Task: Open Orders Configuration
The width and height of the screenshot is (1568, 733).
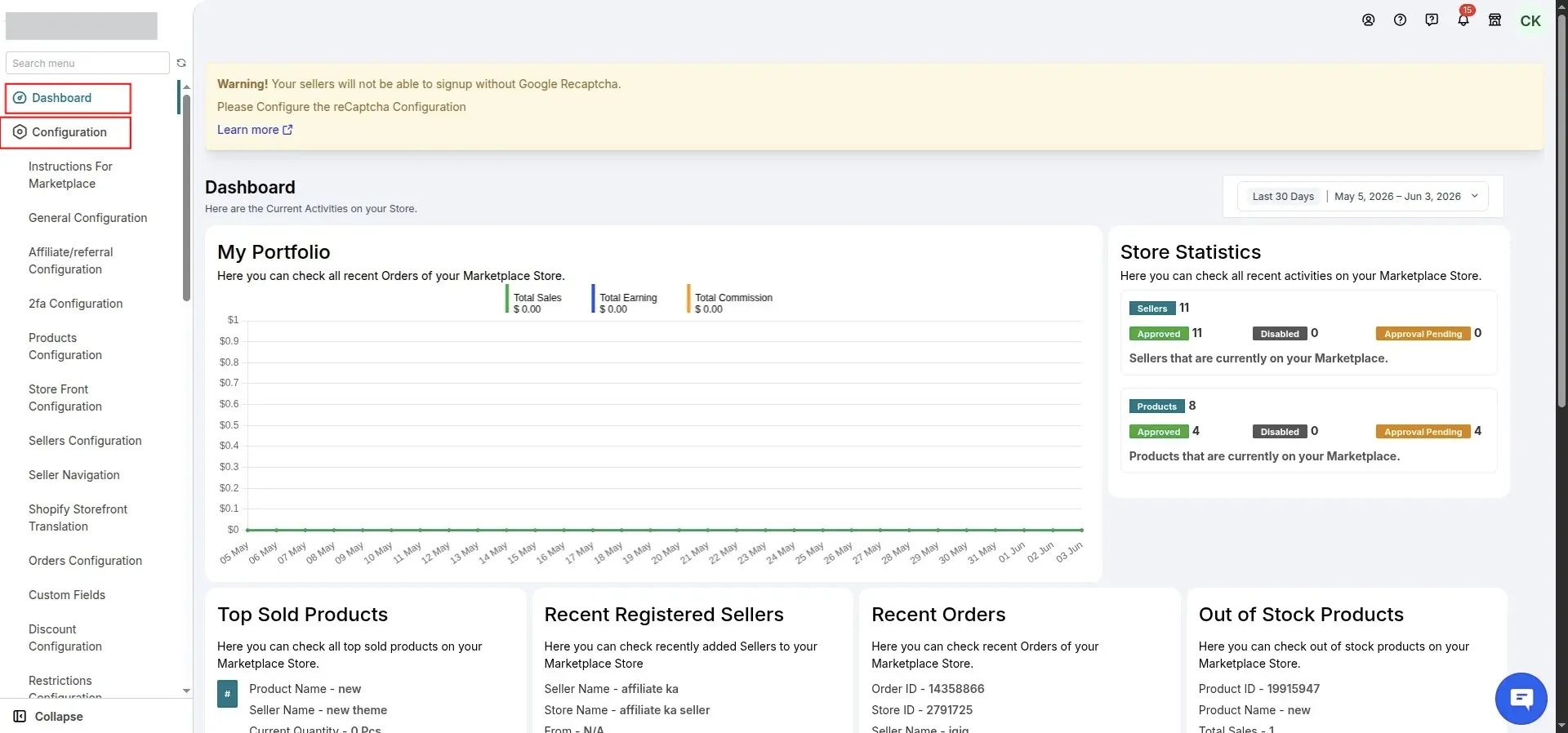Action: point(85,561)
